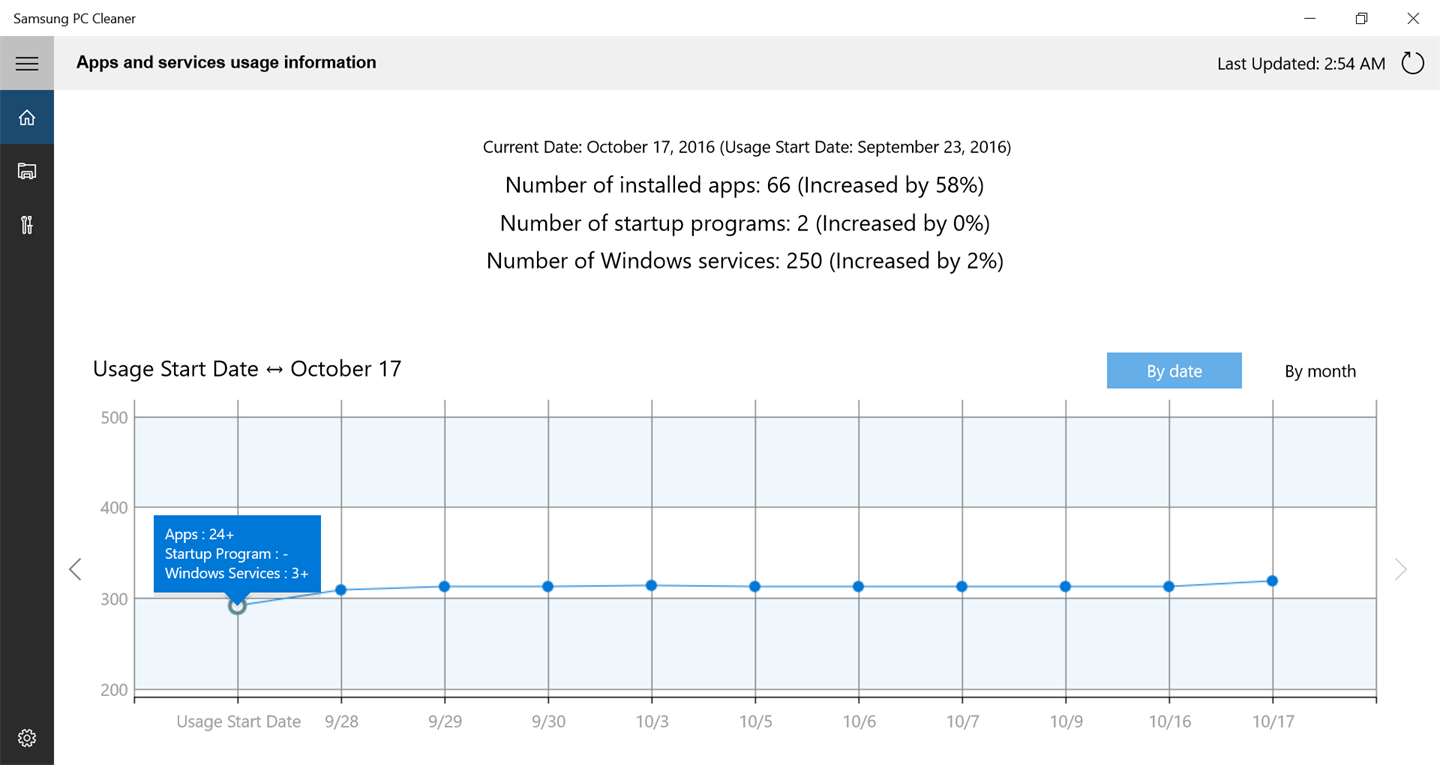Restore down the Samsung PC Cleaner window

(x=1361, y=18)
